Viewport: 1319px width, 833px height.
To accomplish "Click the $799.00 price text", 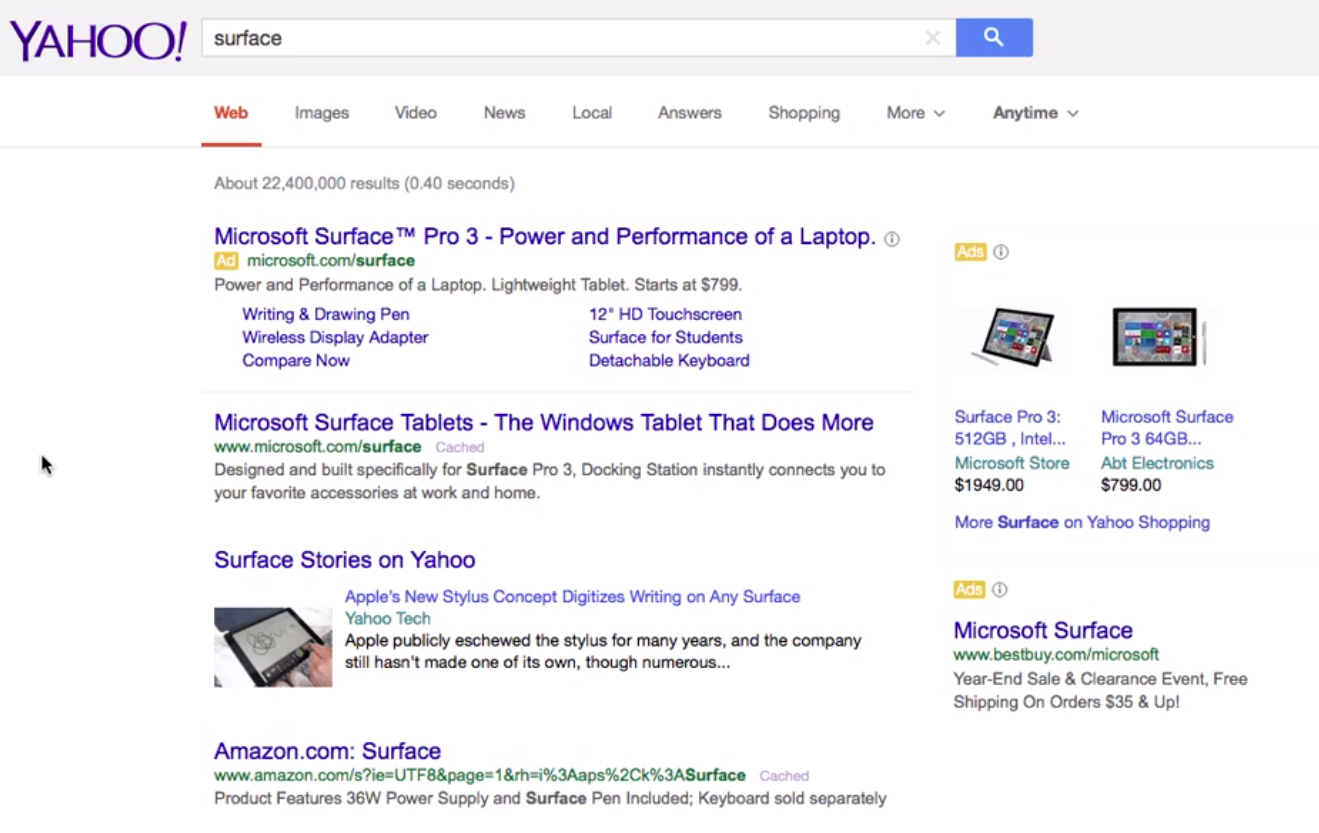I will click(1131, 486).
